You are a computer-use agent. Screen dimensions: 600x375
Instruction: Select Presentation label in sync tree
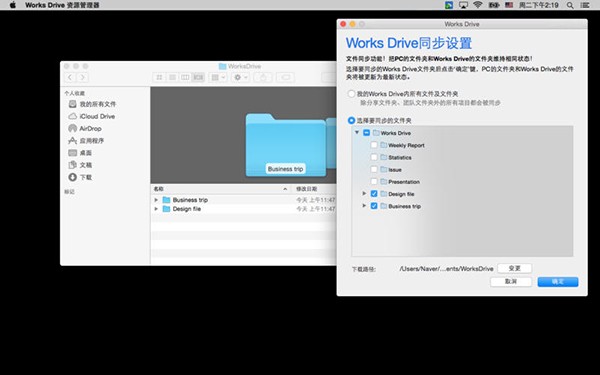[x=404, y=182]
